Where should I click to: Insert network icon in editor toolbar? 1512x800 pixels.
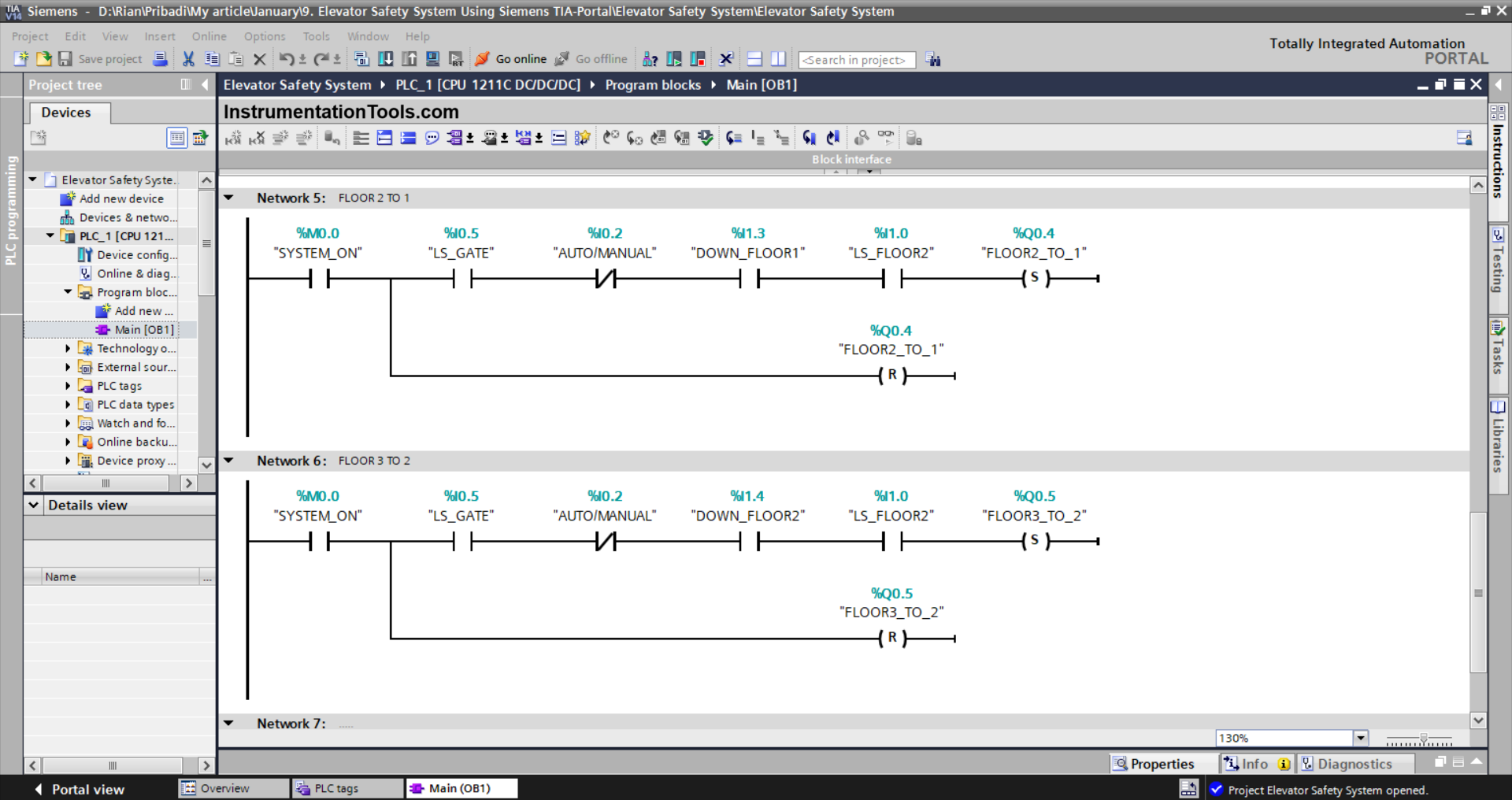click(233, 138)
